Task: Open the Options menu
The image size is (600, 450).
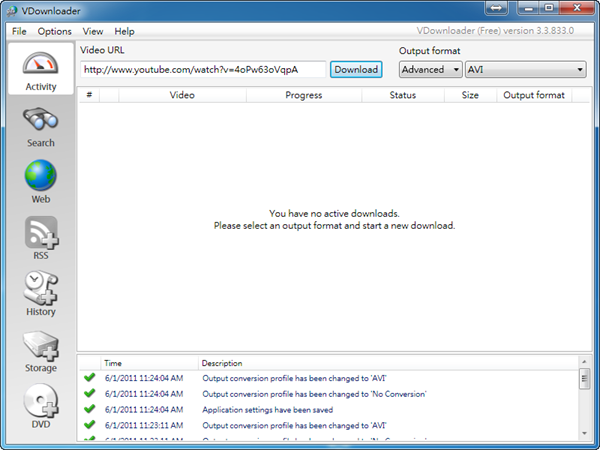Action: tap(54, 31)
